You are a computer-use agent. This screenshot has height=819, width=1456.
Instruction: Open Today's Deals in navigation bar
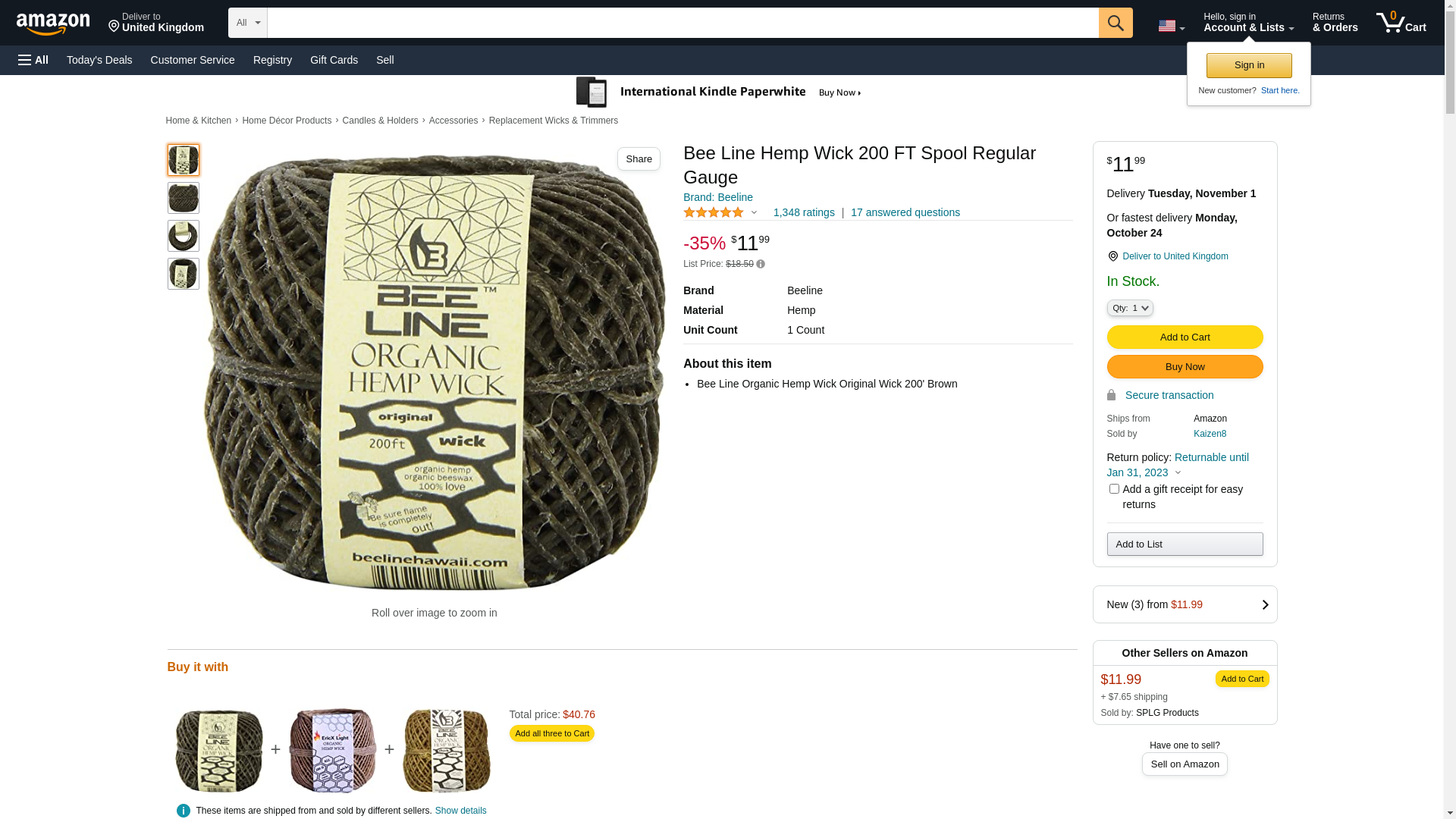point(99,60)
